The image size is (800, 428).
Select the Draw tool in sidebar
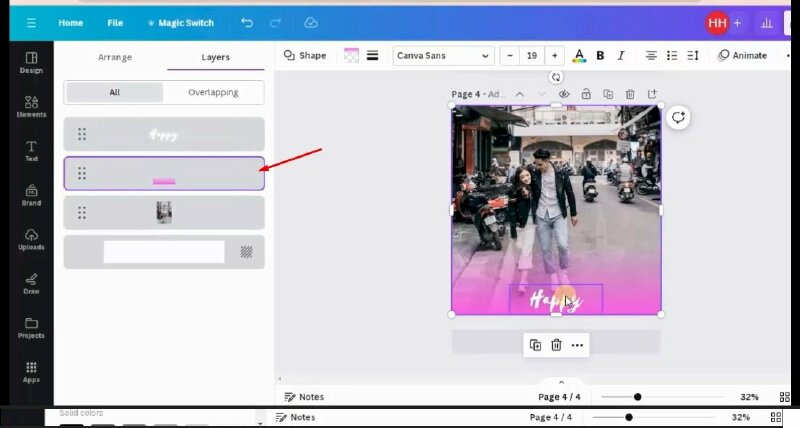(31, 283)
